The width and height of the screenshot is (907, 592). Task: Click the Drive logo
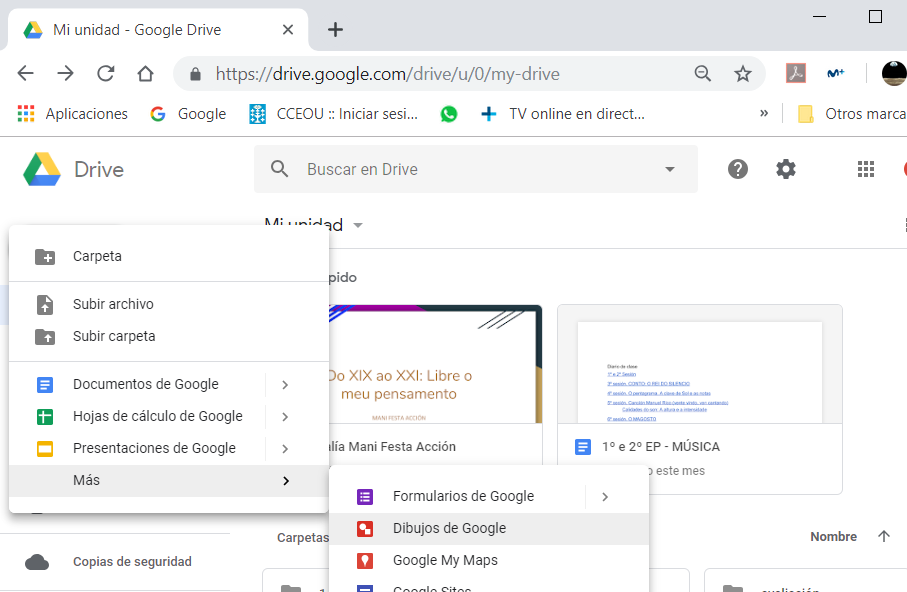pyautogui.click(x=43, y=169)
